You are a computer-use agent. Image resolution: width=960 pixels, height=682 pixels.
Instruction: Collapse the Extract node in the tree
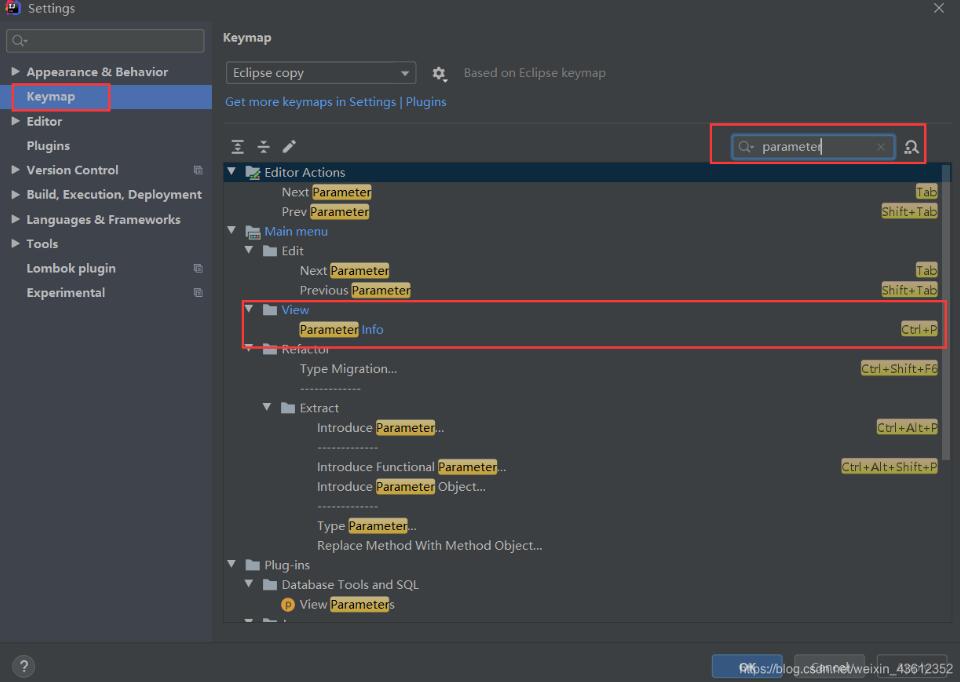[x=266, y=408]
